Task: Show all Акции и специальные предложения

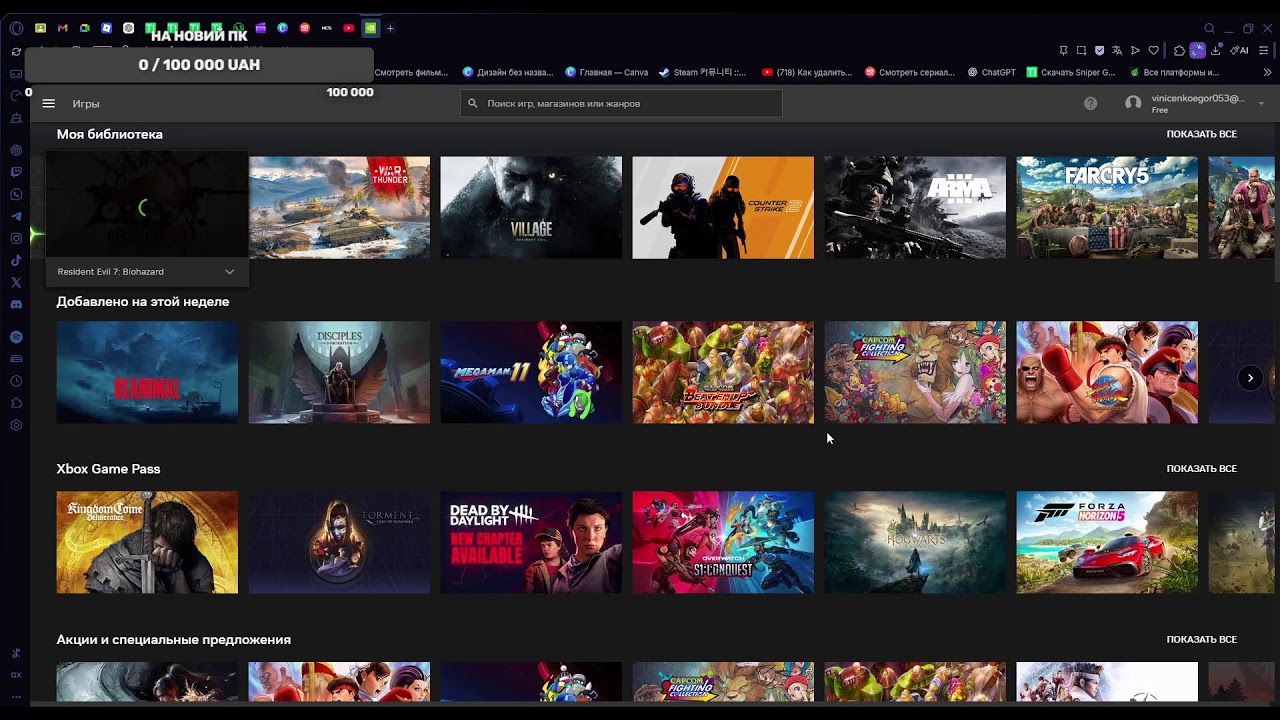Action: 1201,640
